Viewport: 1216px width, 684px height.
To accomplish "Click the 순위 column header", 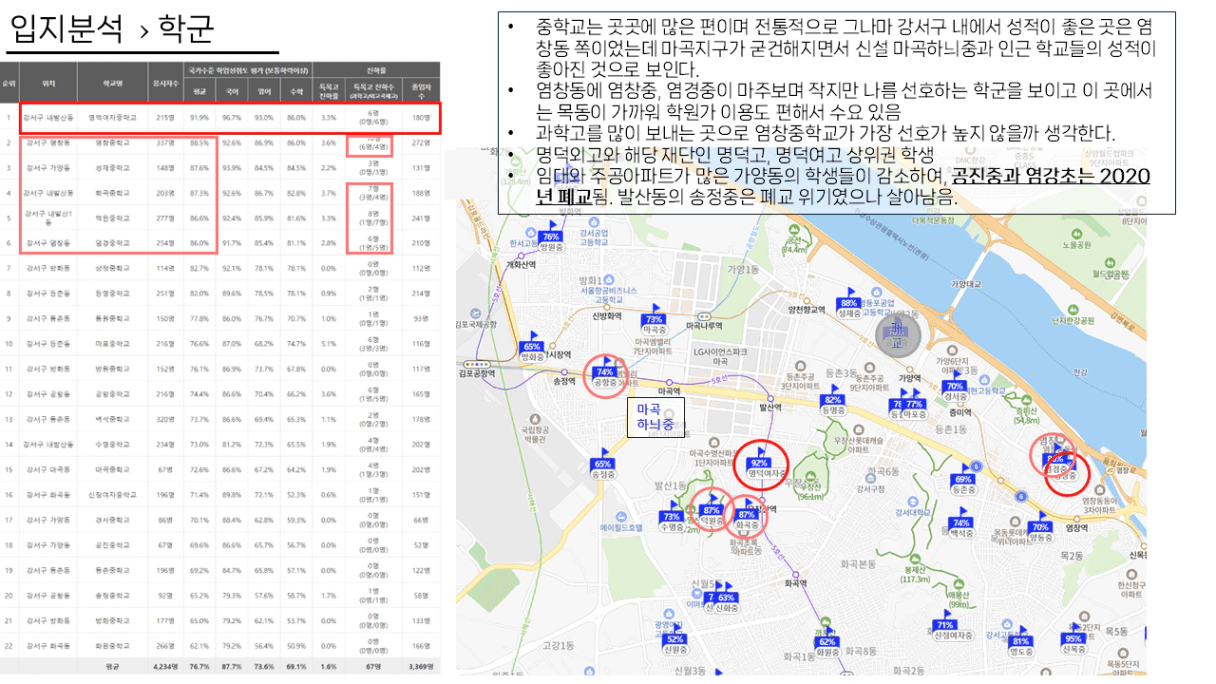I will point(9,85).
